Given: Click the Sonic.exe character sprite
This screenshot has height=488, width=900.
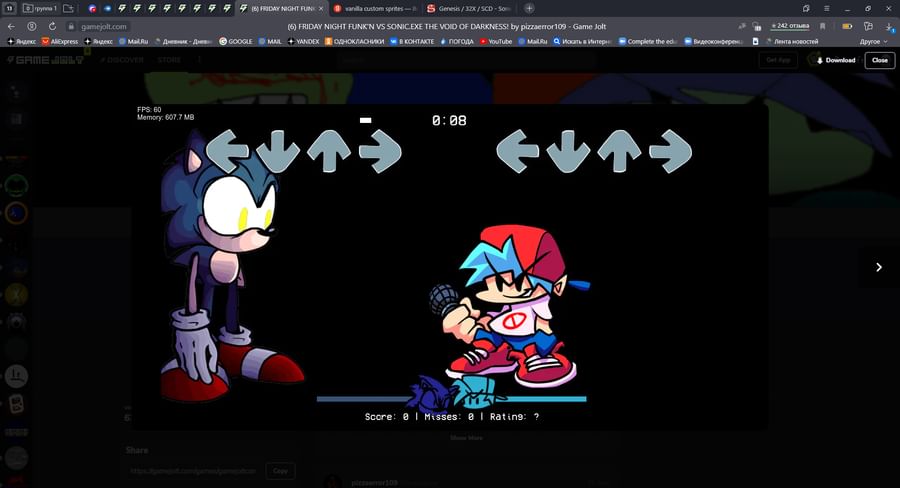Looking at the screenshot, I should [230, 264].
